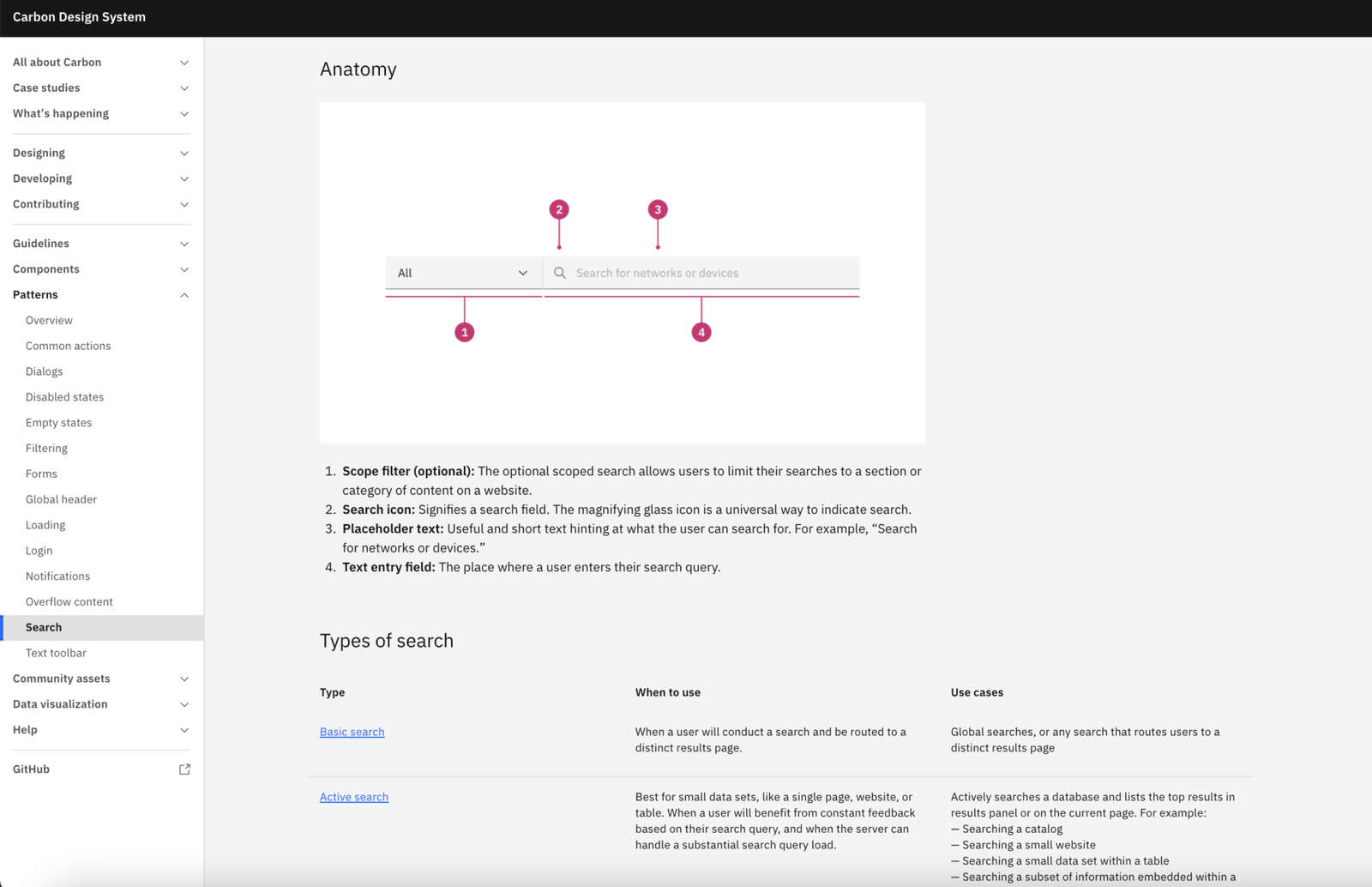Expand the Developing section

[184, 178]
